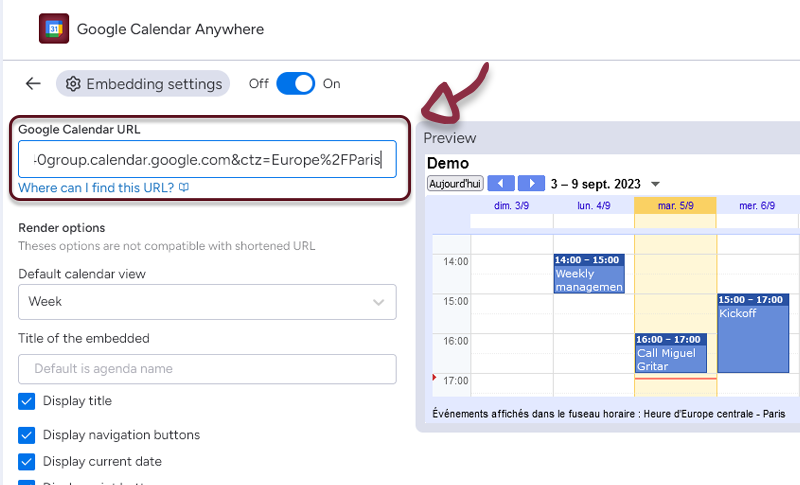This screenshot has height=485, width=800.
Task: Open the Weekly management event
Action: click(x=589, y=274)
